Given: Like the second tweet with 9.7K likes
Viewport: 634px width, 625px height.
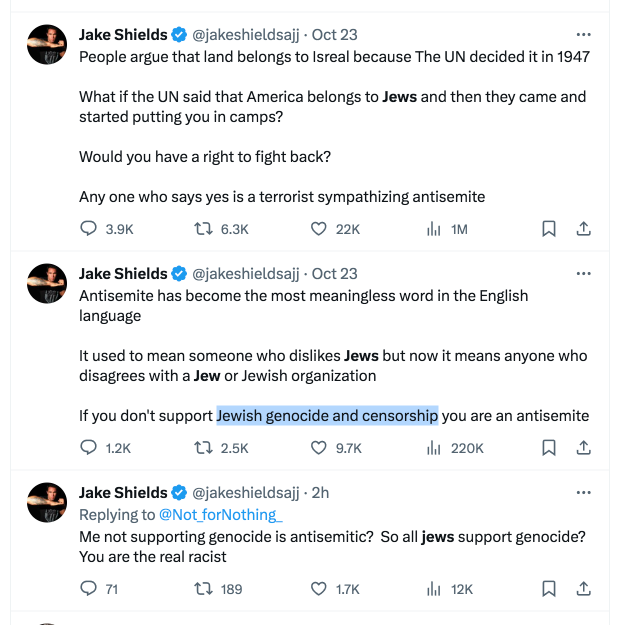Looking at the screenshot, I should 319,448.
